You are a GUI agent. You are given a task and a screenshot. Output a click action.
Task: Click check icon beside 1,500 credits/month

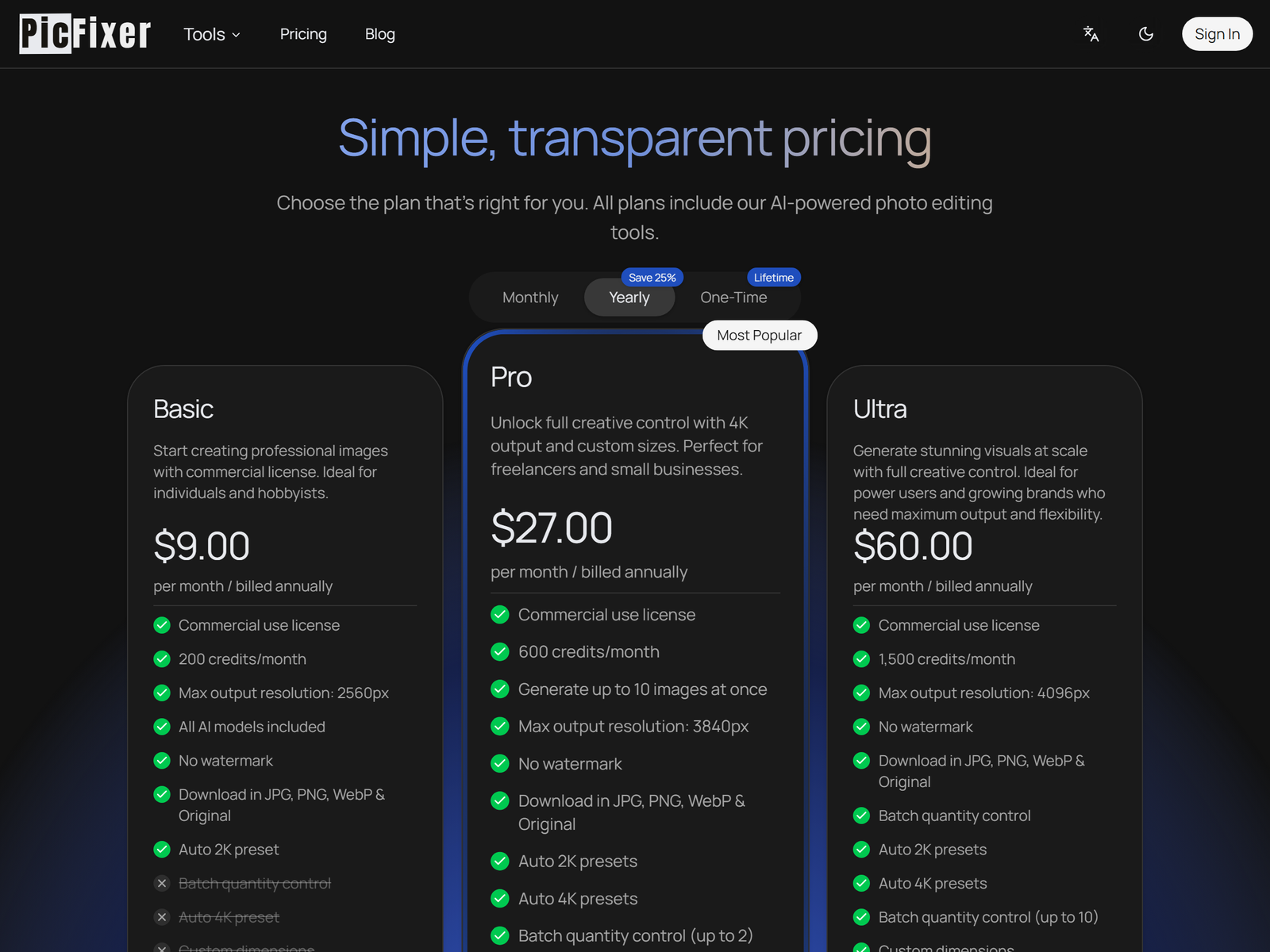coord(862,659)
